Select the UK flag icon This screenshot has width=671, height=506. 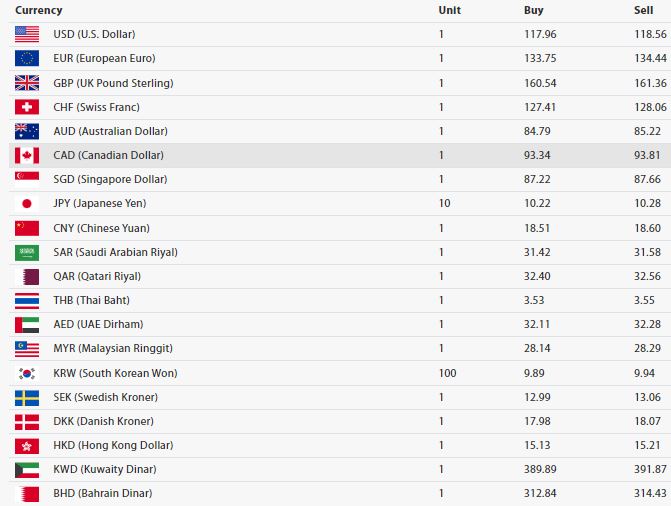pos(27,83)
